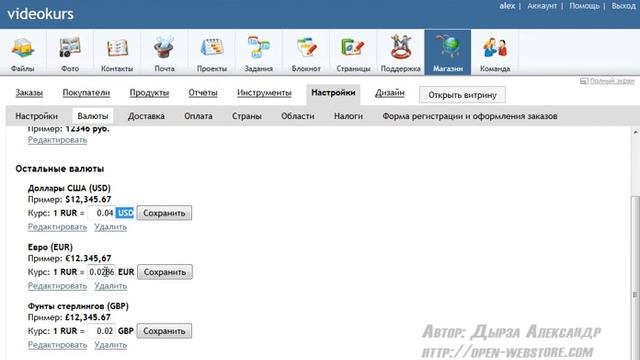Image resolution: width=640 pixels, height=360 pixels.
Task: Click Удалить link under USD
Action: point(110,227)
